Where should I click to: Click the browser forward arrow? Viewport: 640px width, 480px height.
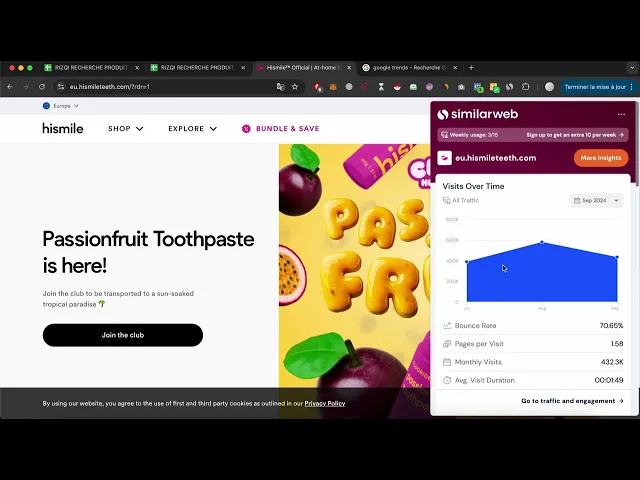(x=25, y=87)
